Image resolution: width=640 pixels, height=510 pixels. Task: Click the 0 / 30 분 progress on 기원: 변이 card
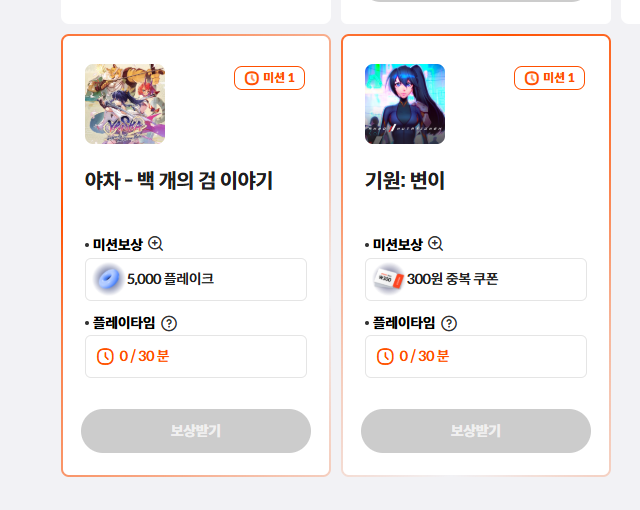(424, 356)
